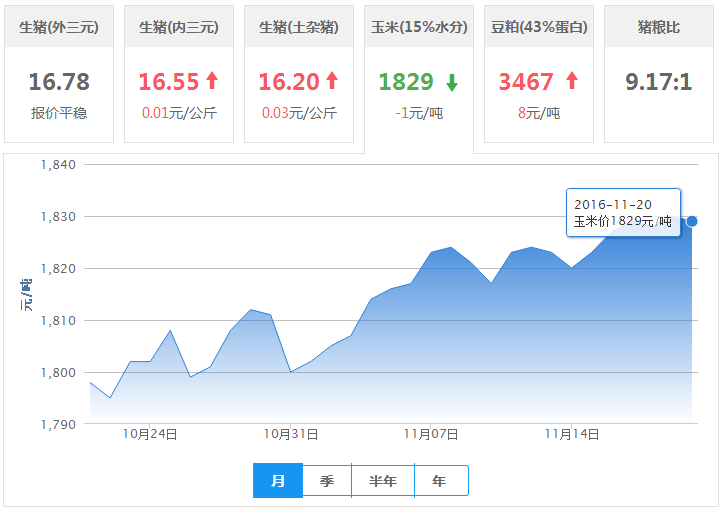Screen dimensions: 723x513
Task: Click the 10月24日 axis label
Action: tap(150, 434)
